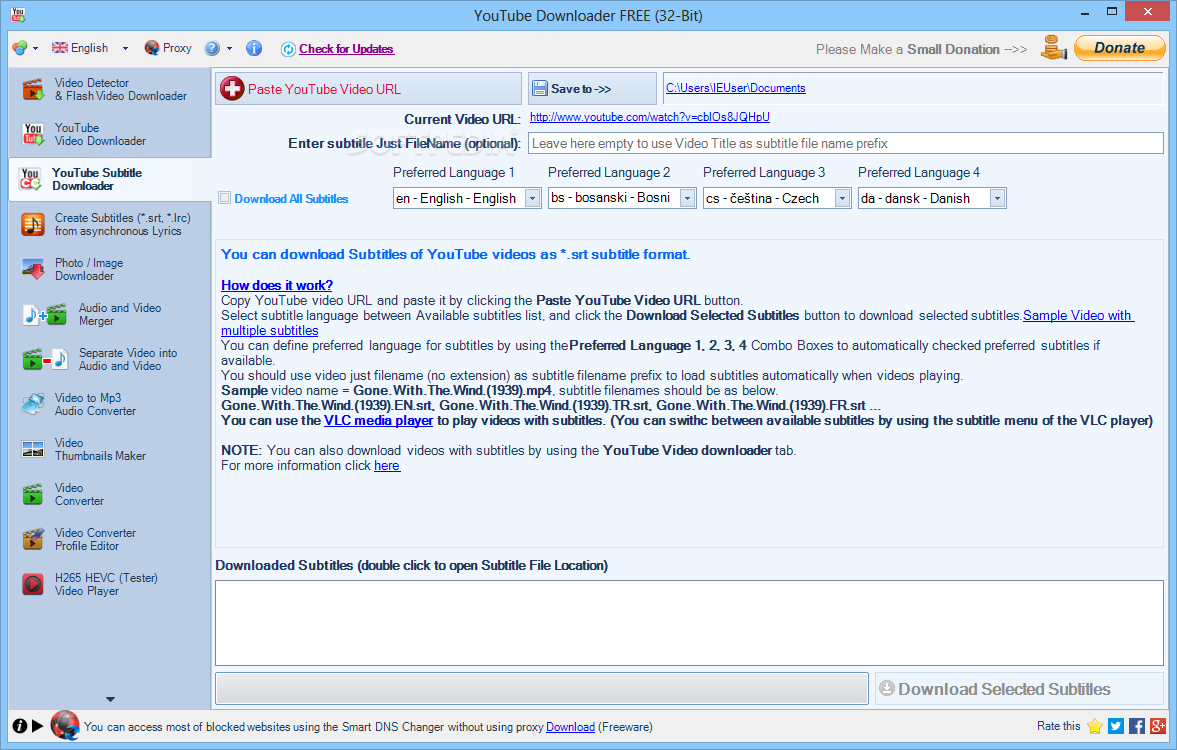The width and height of the screenshot is (1177, 750).
Task: Expand the Preferred Language 2 dropdown
Action: (x=687, y=198)
